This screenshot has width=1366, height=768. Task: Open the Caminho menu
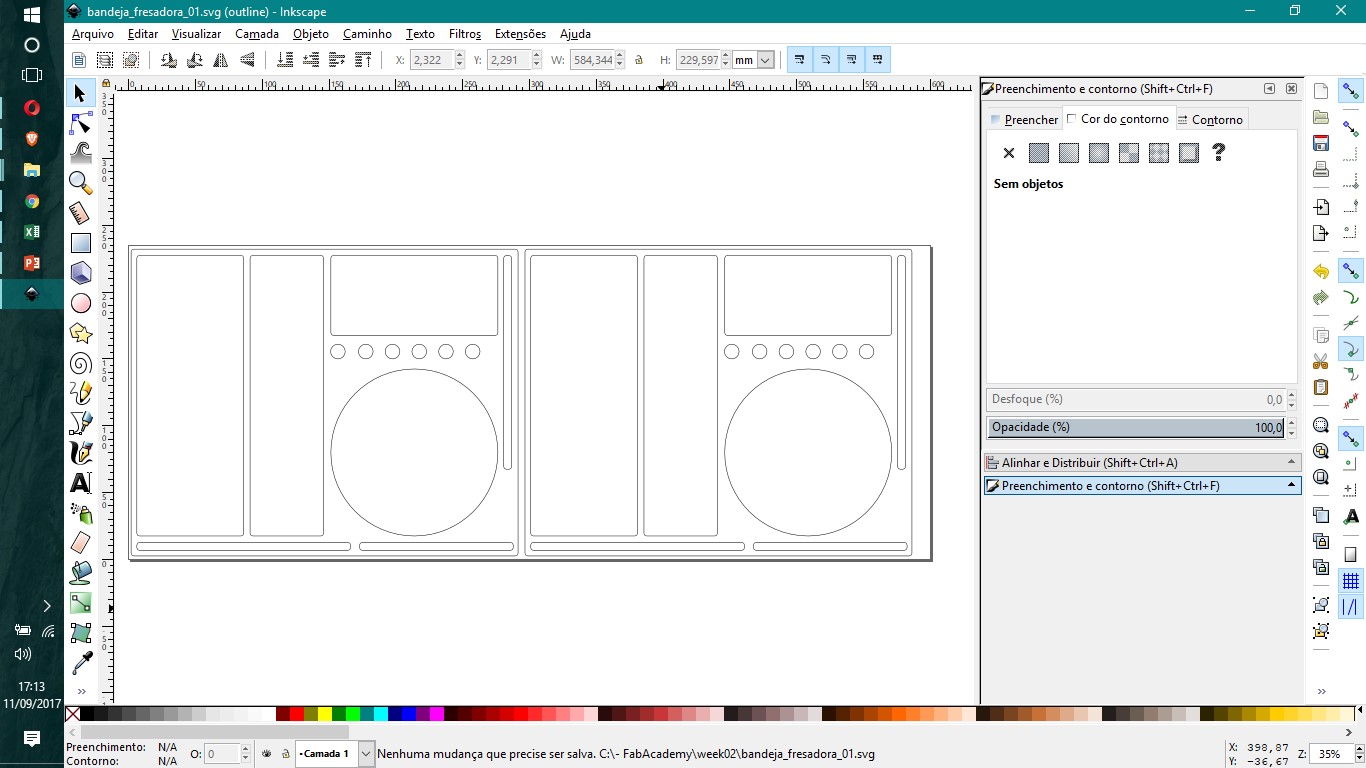pos(367,34)
